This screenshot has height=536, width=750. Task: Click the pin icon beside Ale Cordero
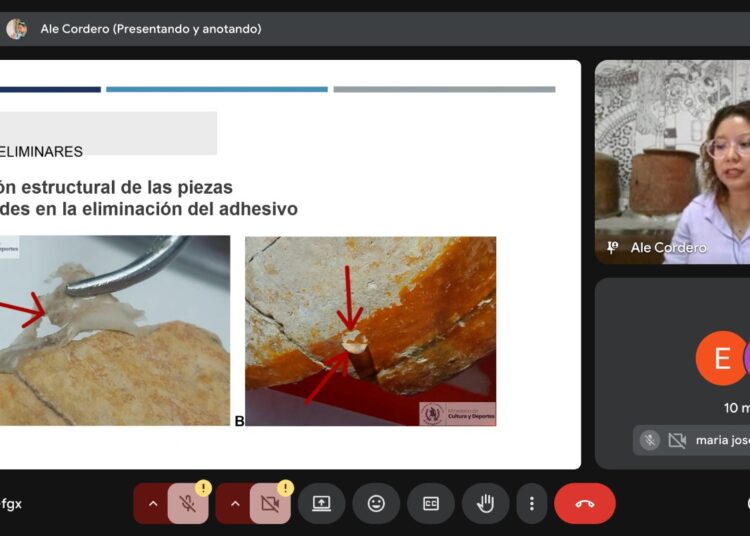[x=612, y=247]
